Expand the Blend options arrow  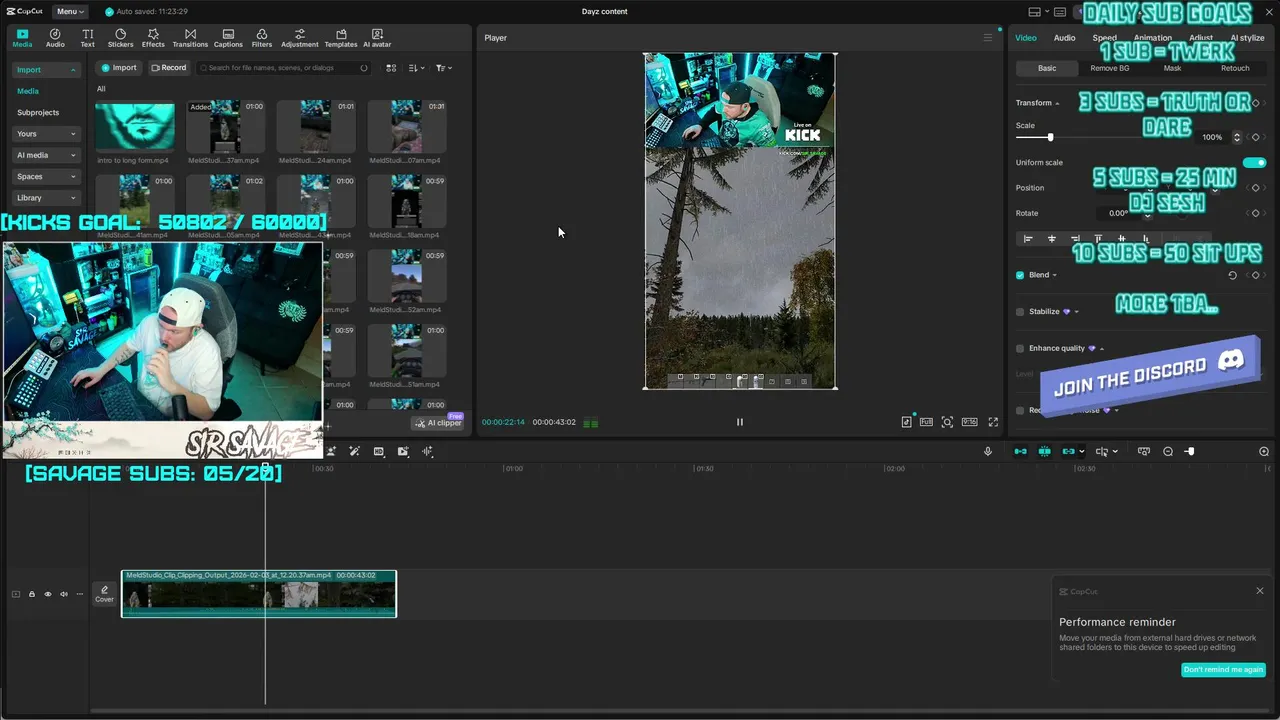click(1054, 276)
